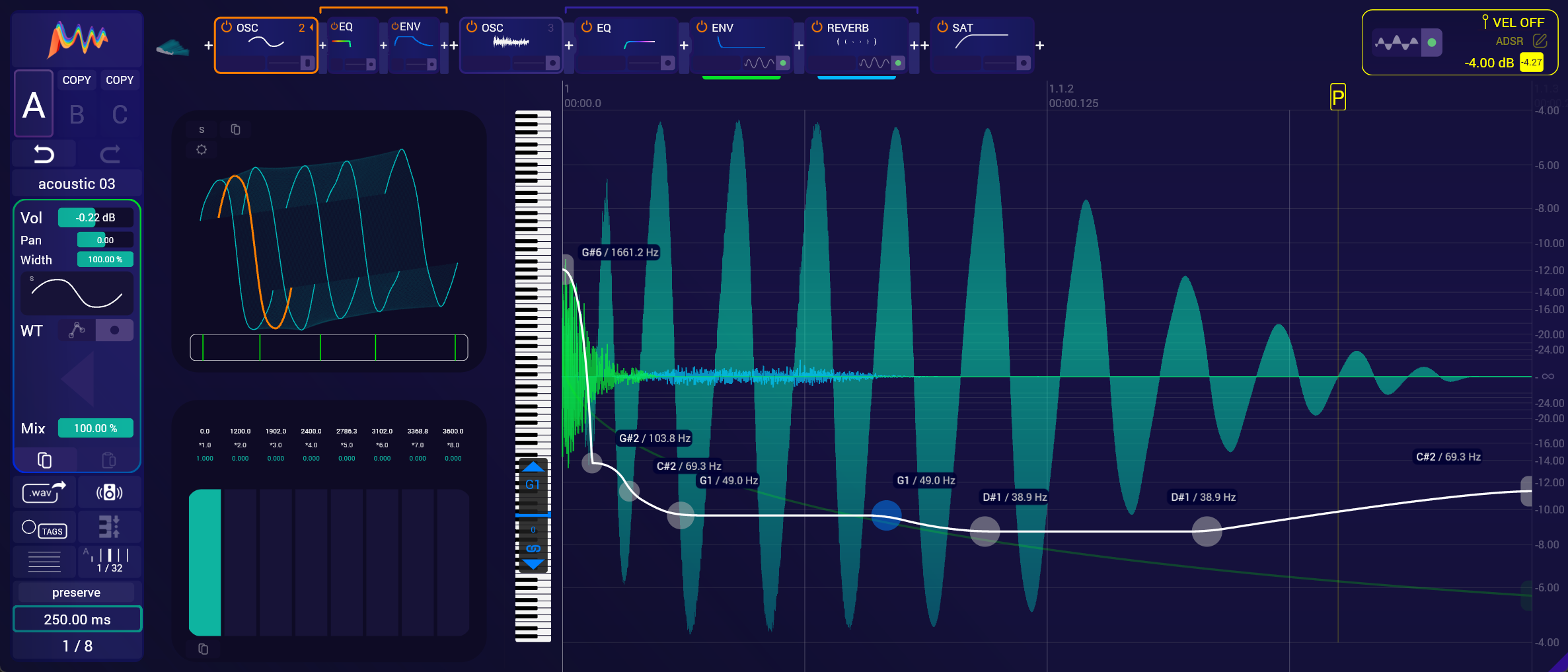Click the Vol slider showing -0.22 dB
Screen dimensions: 1568x672
[95, 217]
